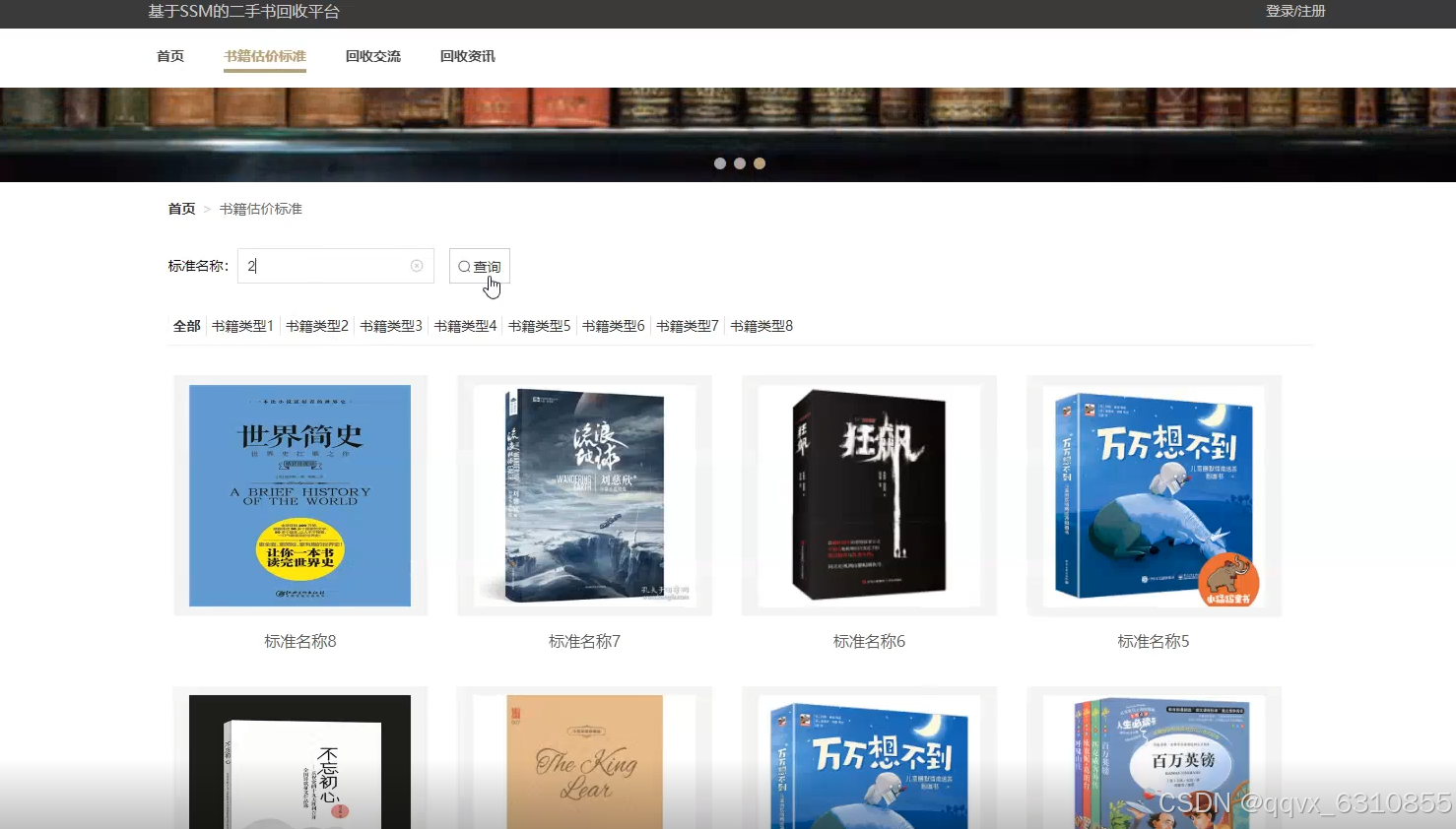Screen dimensions: 1456x829
Task: Open the 首页 navigation tab
Action: (x=170, y=56)
